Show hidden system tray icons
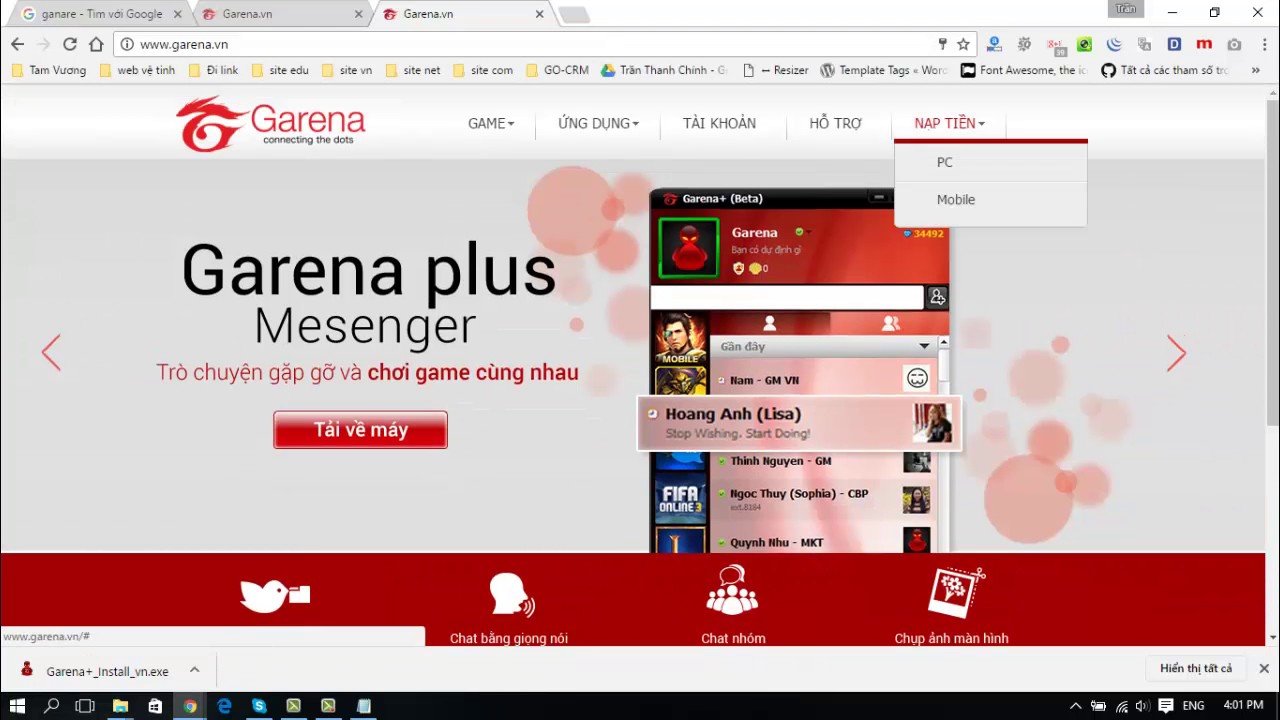1280x720 pixels. coord(1075,706)
